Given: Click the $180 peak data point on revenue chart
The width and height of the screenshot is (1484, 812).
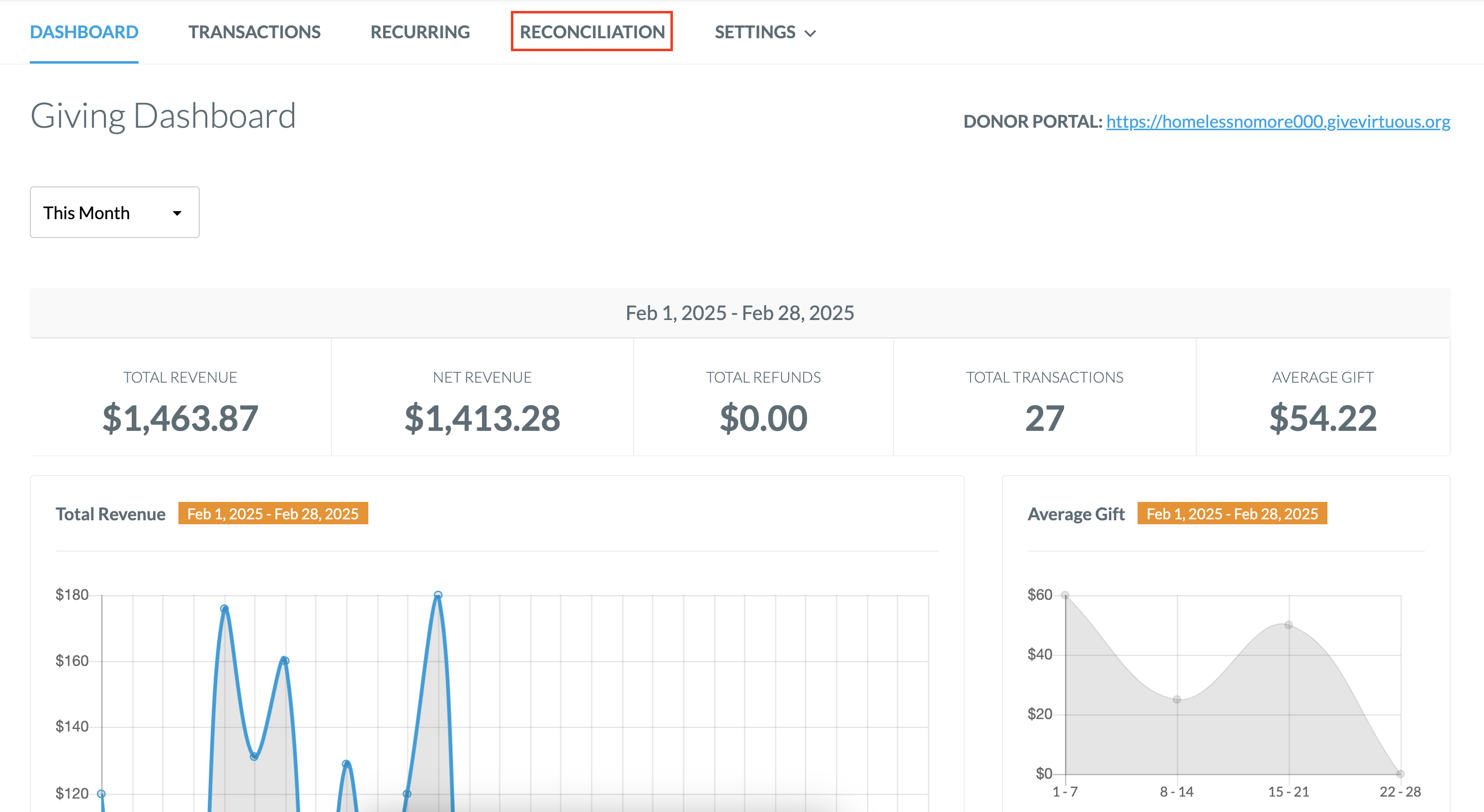Looking at the screenshot, I should pyautogui.click(x=438, y=595).
